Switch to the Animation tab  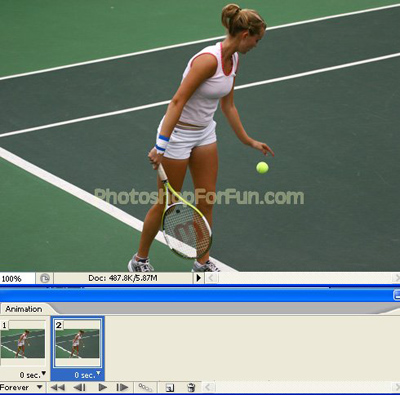point(24,309)
